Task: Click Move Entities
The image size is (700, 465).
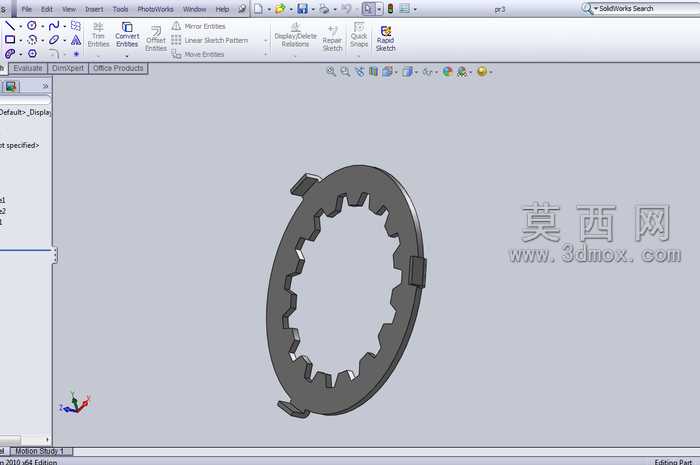Action: coord(198,54)
